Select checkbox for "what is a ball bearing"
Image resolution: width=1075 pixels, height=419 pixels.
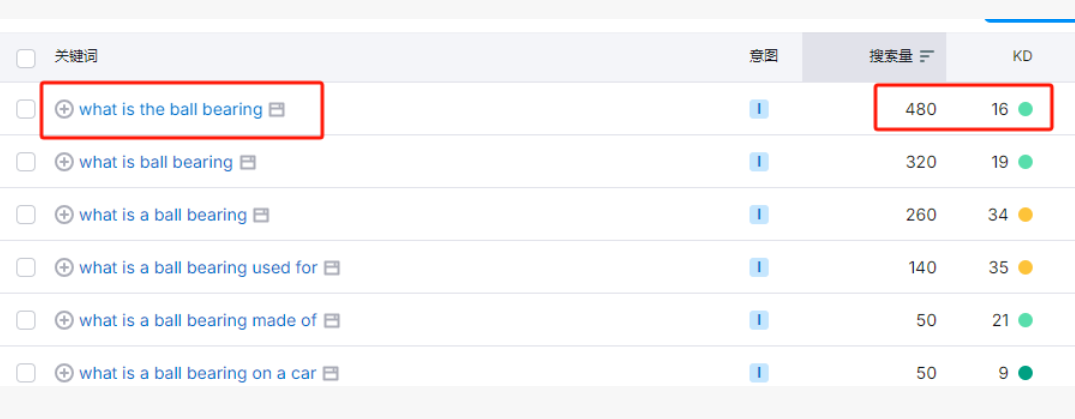[x=26, y=215]
